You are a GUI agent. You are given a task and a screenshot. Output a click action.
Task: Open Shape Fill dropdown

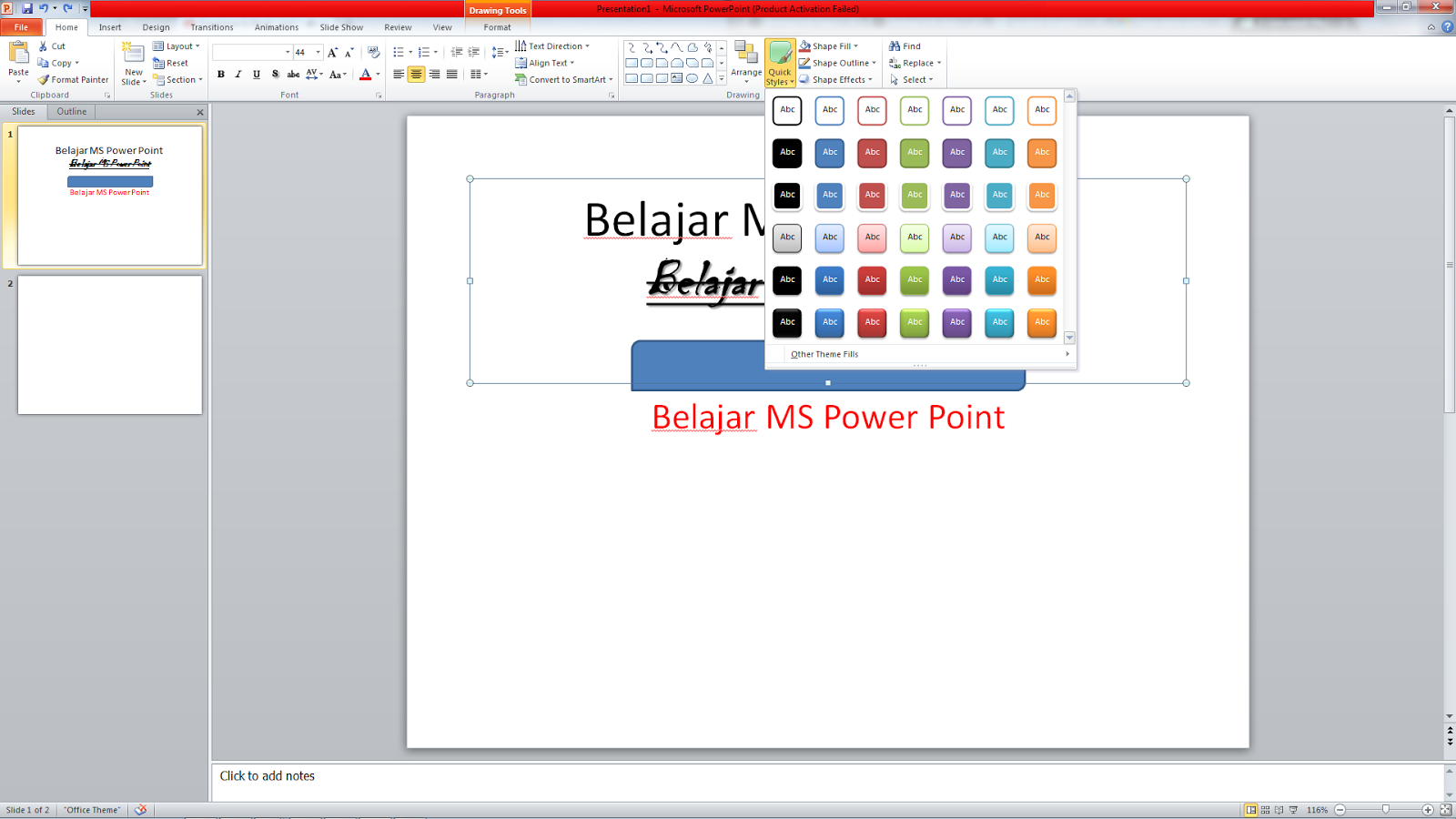coord(829,46)
